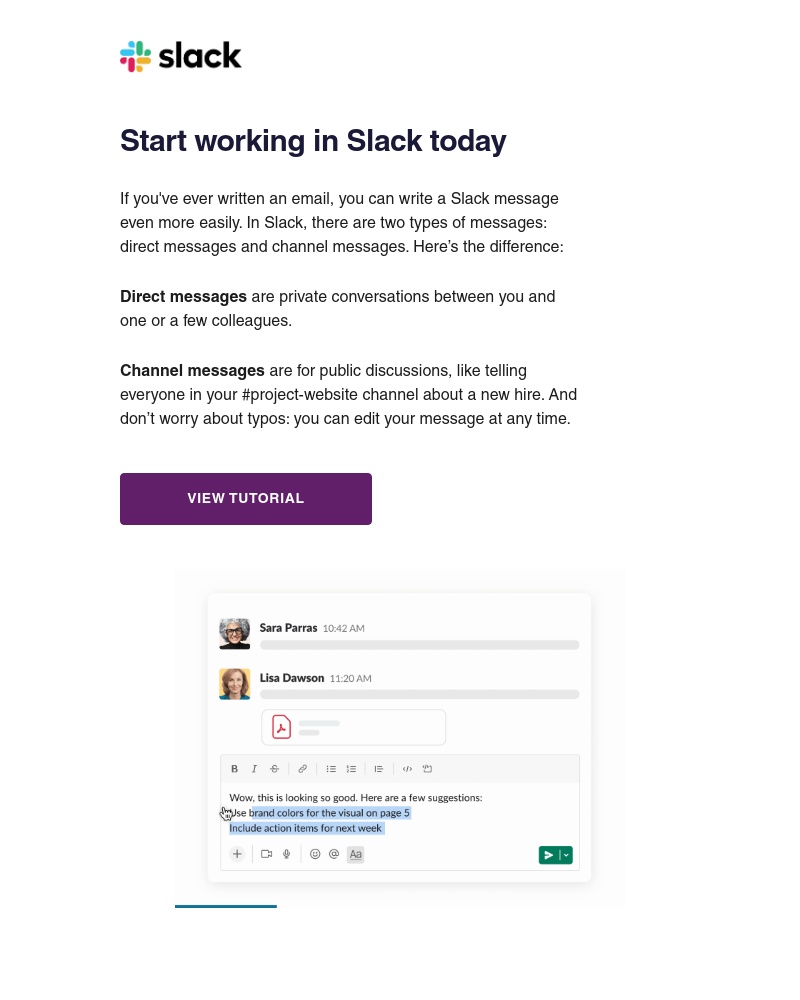The height and width of the screenshot is (1000, 800).
Task: Open Sara Parras's profile picture
Action: (234, 633)
